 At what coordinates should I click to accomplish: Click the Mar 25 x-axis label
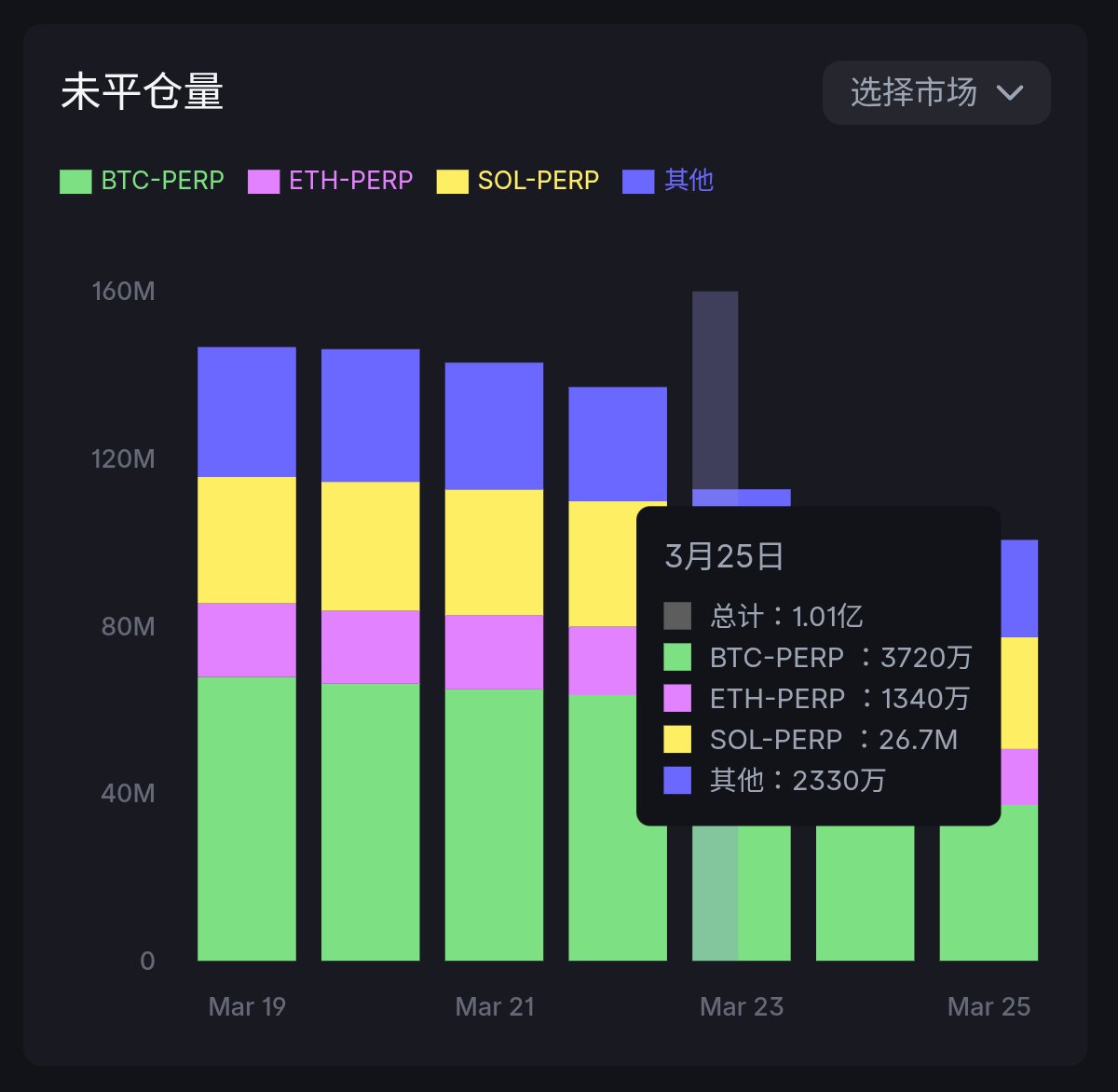click(x=988, y=1006)
